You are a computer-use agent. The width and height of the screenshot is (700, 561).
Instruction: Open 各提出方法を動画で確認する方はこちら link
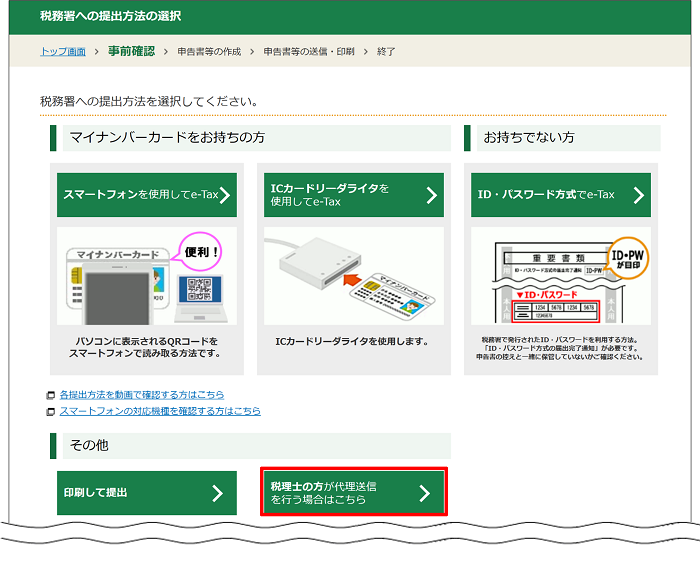tap(141, 395)
